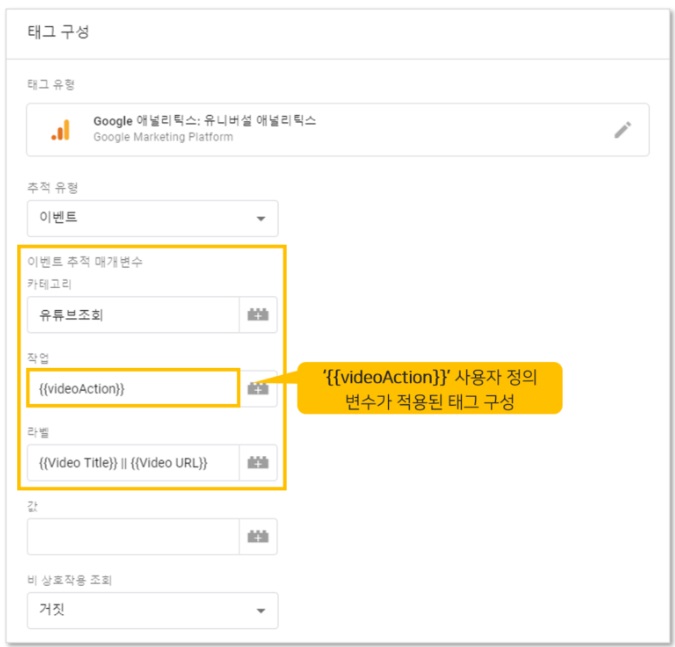Click the 추적 유형 label
This screenshot has height=647, width=675.
click(53, 188)
